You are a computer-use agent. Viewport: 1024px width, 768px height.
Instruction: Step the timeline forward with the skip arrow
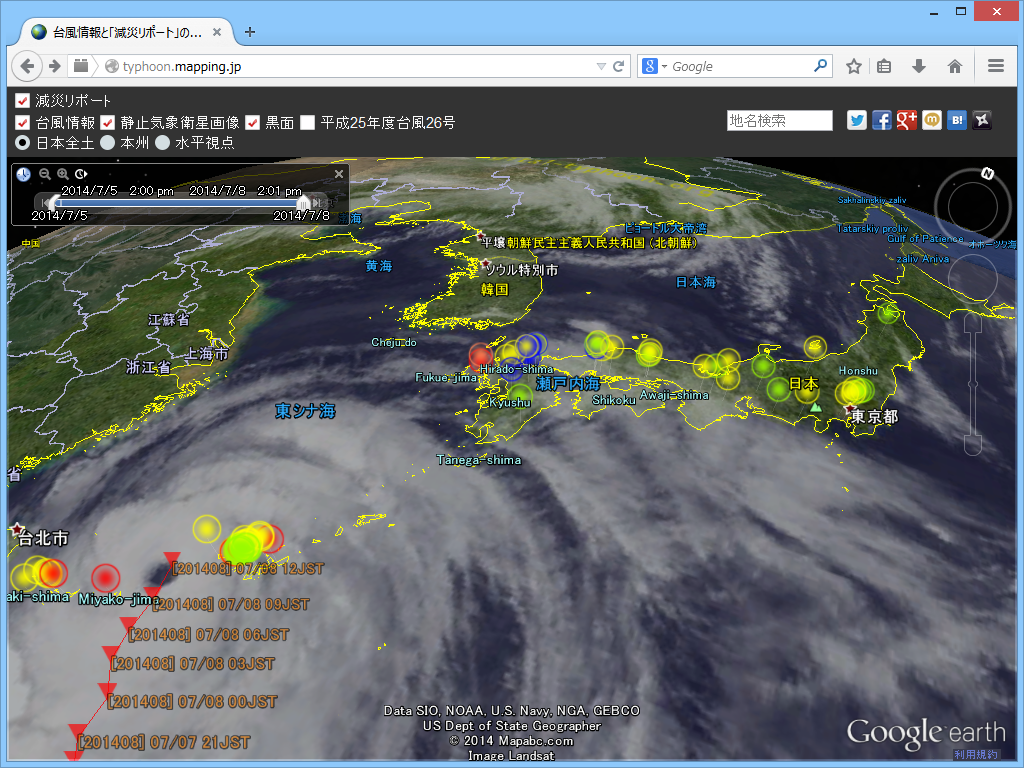(x=317, y=203)
